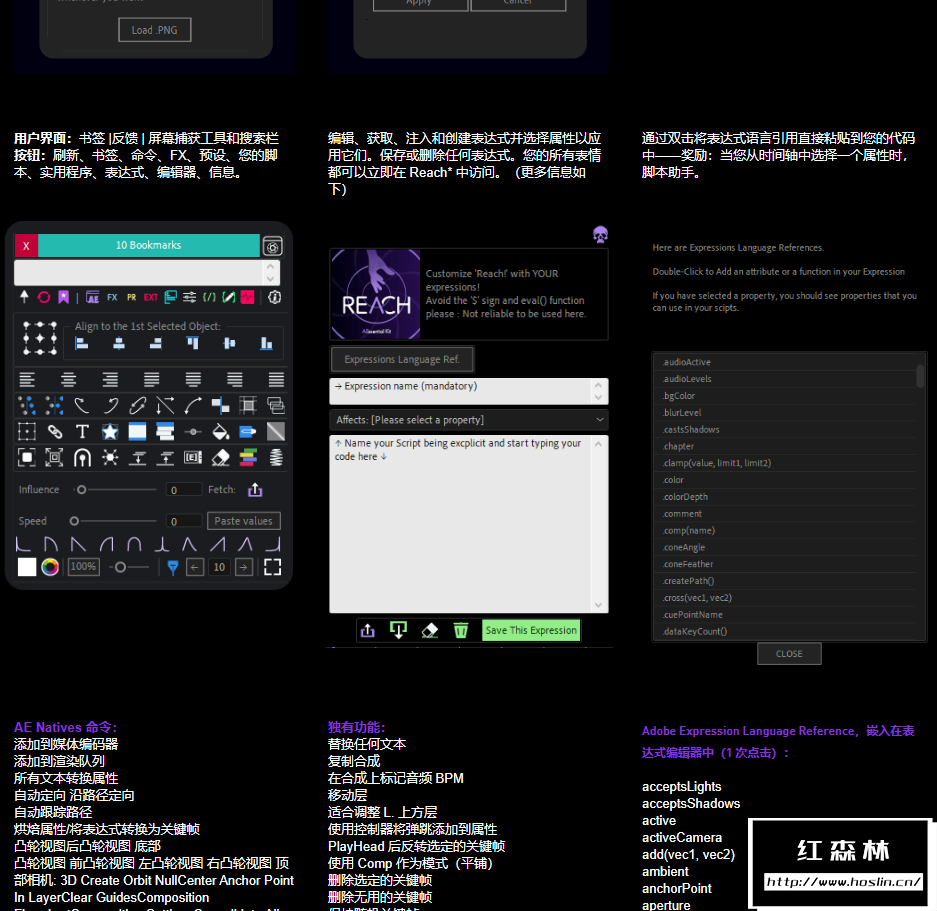Click the Fetch upload icon
Screen dimensions: 937x911
point(255,490)
